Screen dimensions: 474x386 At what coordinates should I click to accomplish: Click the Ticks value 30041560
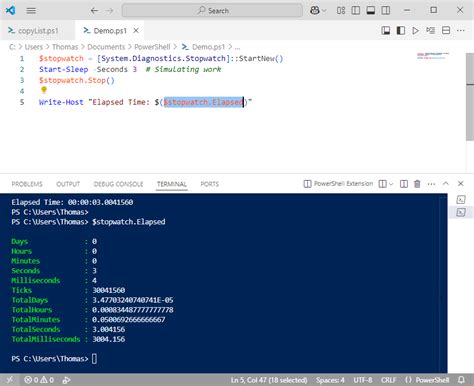109,290
